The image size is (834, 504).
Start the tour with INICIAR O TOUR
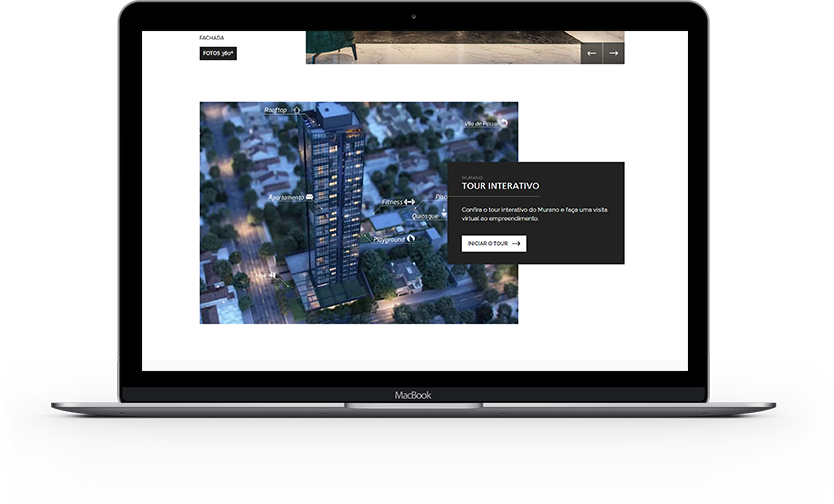pos(493,243)
